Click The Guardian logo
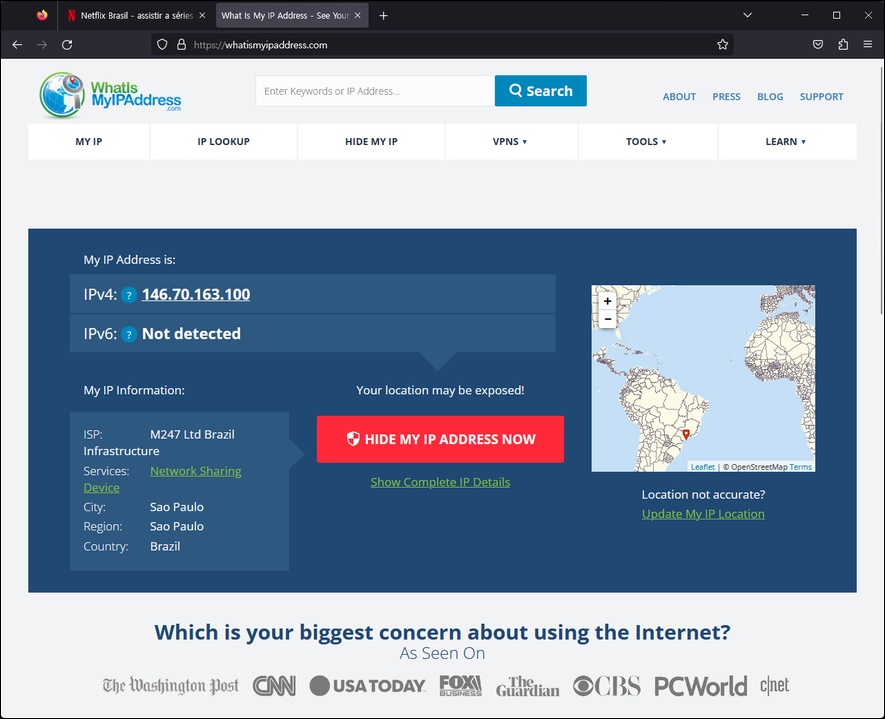The width and height of the screenshot is (885, 719). coord(528,686)
